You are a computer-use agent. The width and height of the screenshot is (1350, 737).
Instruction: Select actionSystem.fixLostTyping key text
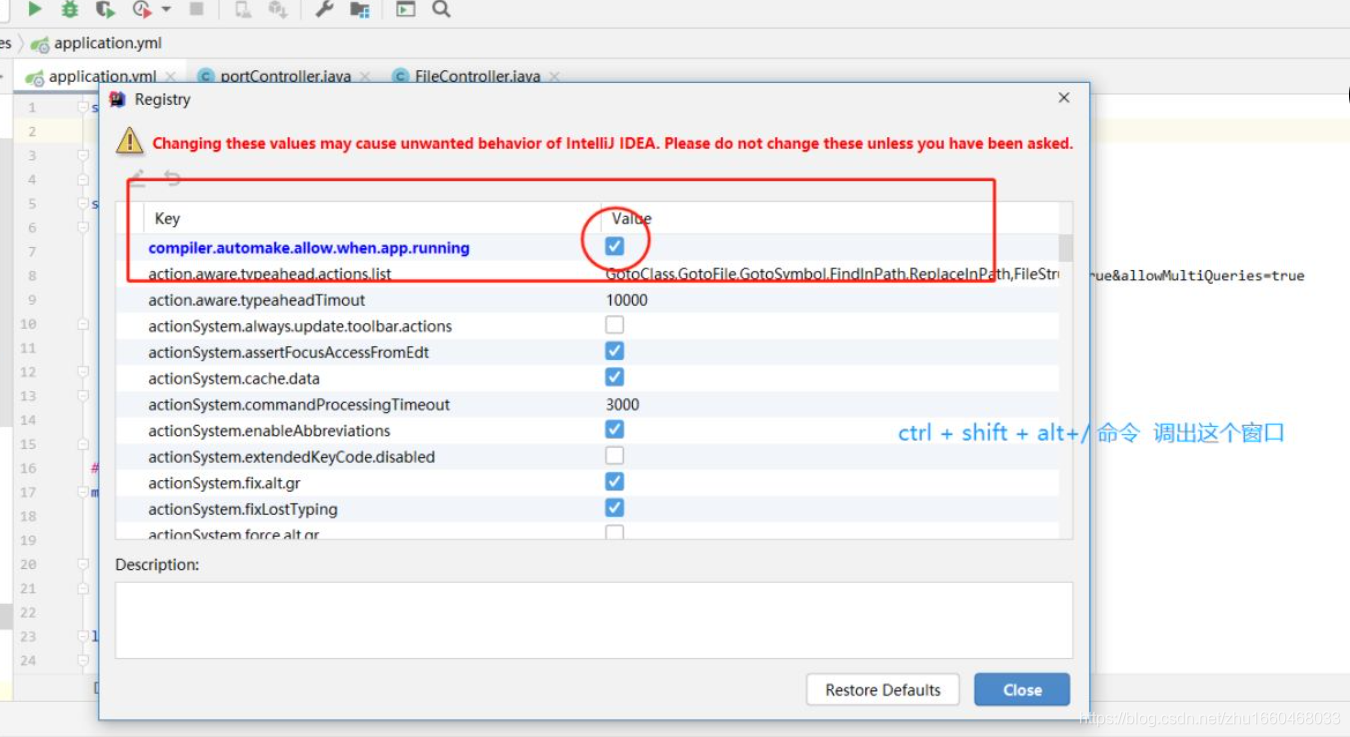click(x=243, y=509)
